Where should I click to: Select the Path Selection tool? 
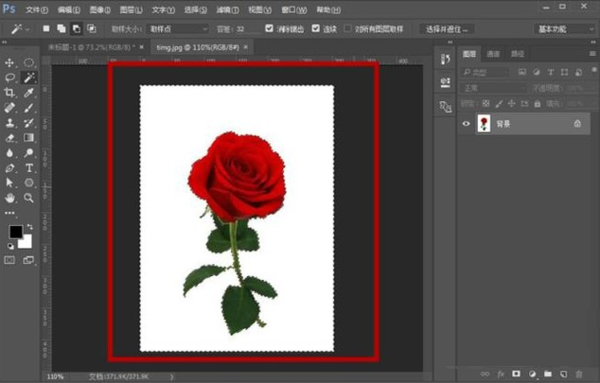pos(10,183)
